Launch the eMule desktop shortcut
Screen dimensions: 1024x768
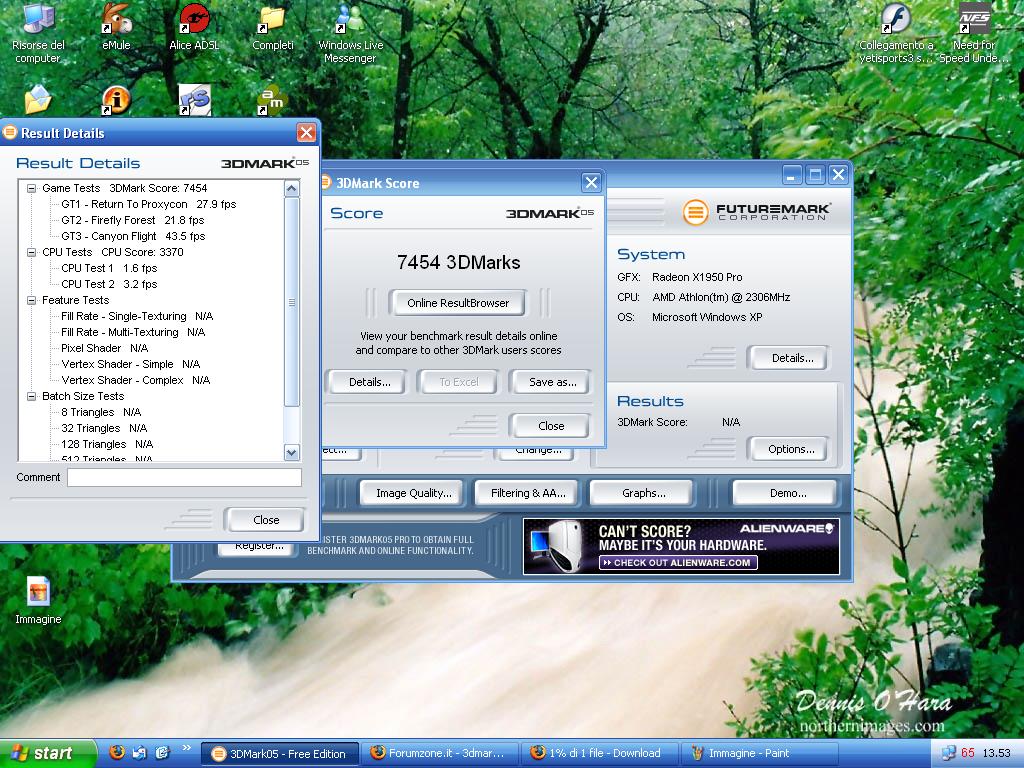(116, 27)
